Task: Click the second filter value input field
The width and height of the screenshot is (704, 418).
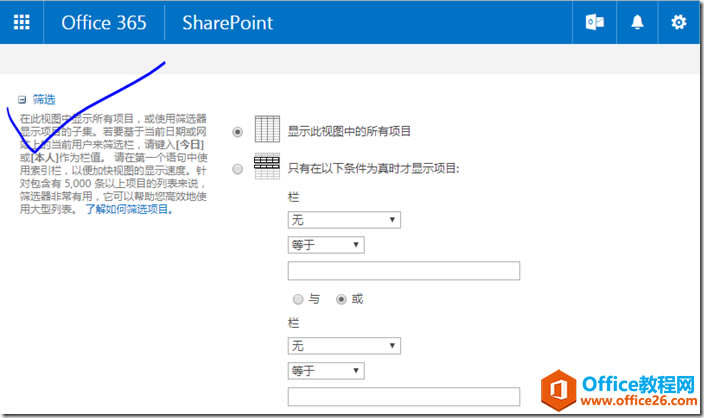Action: 404,396
